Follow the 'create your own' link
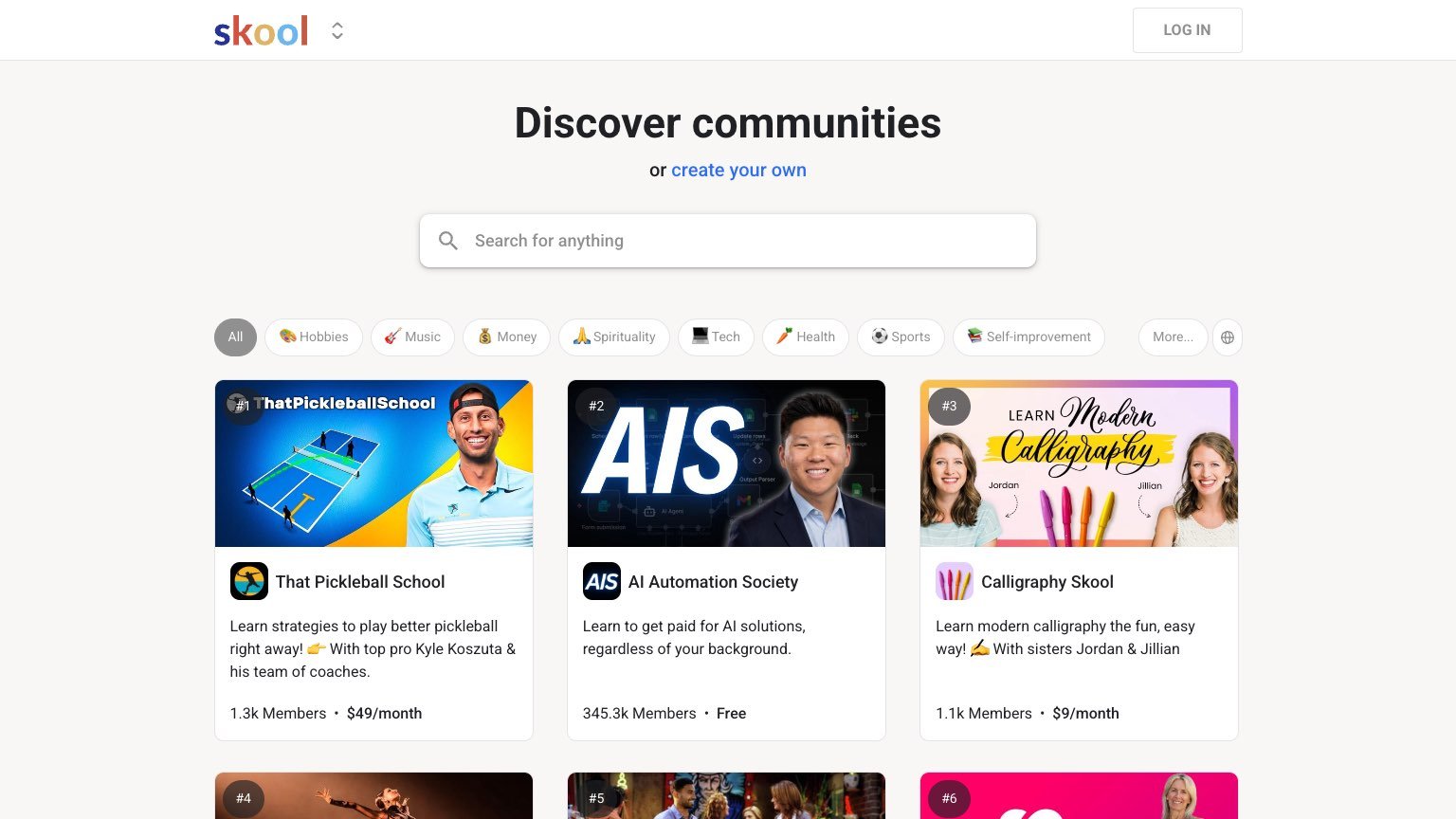 coord(738,171)
